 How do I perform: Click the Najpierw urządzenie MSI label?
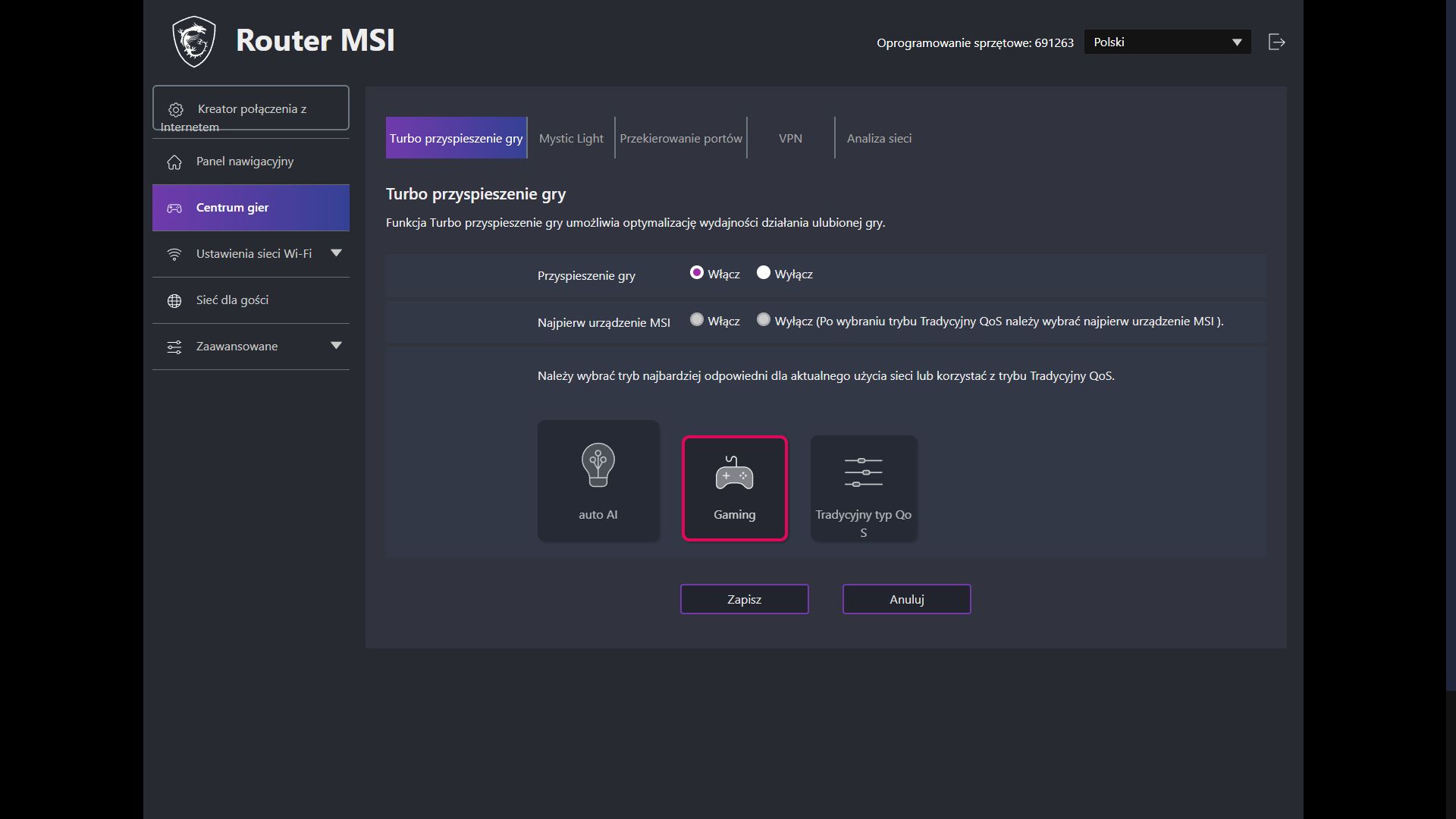(x=604, y=323)
